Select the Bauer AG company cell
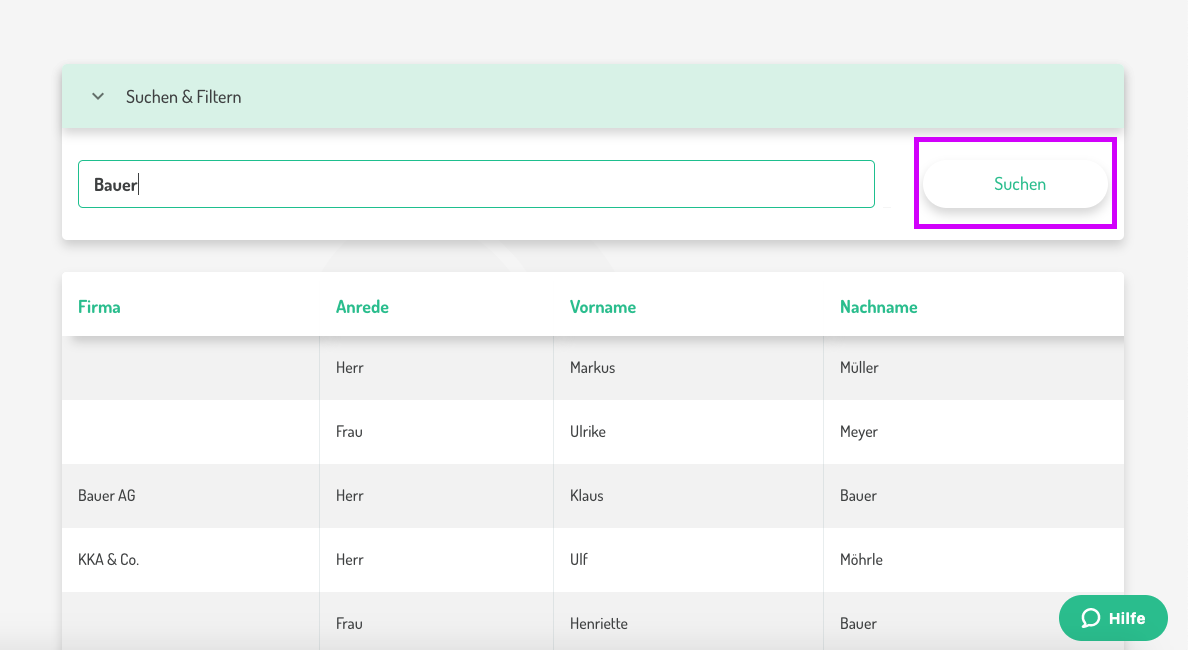This screenshot has height=650, width=1188. 106,496
